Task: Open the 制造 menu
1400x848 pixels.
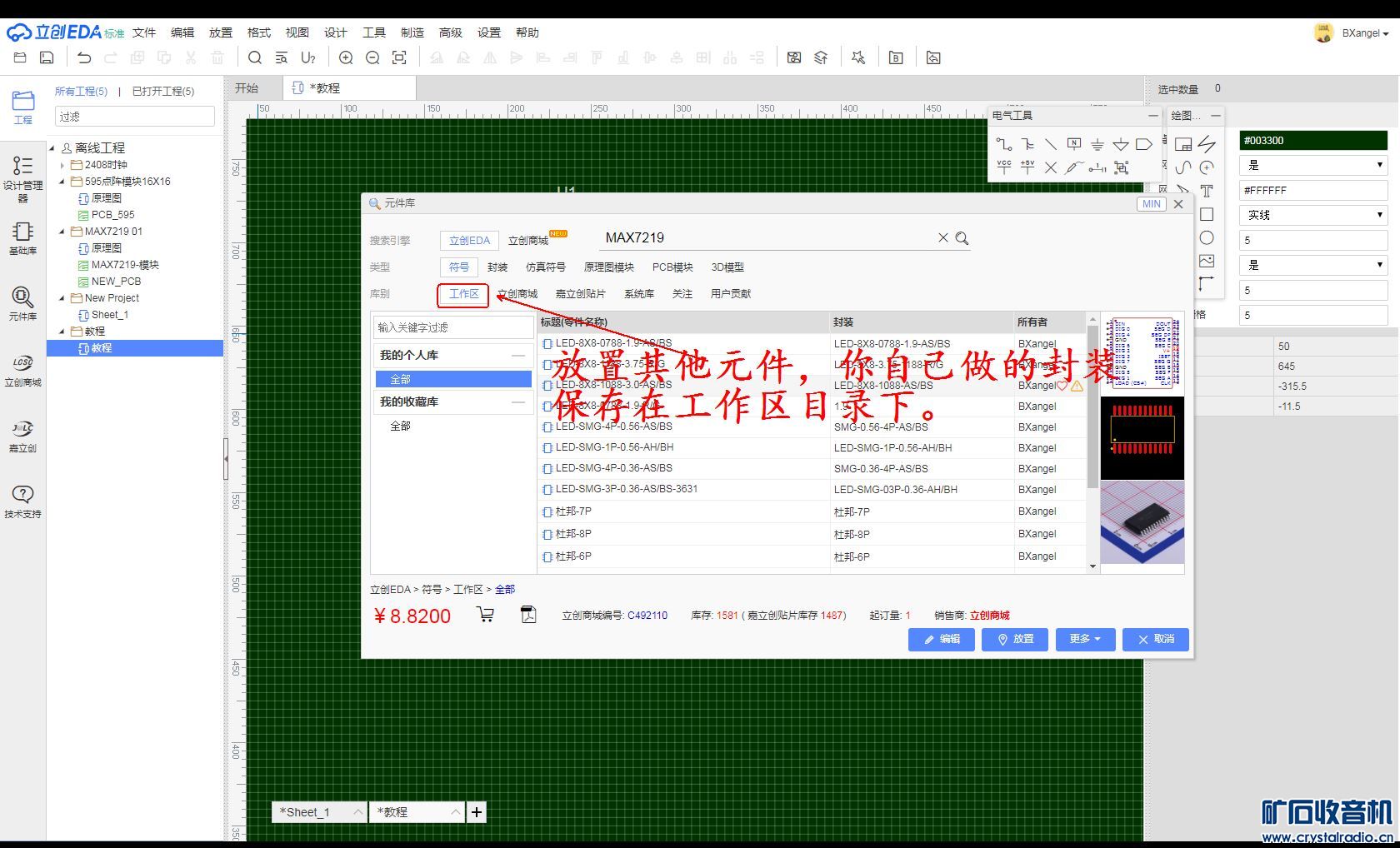Action: (412, 32)
